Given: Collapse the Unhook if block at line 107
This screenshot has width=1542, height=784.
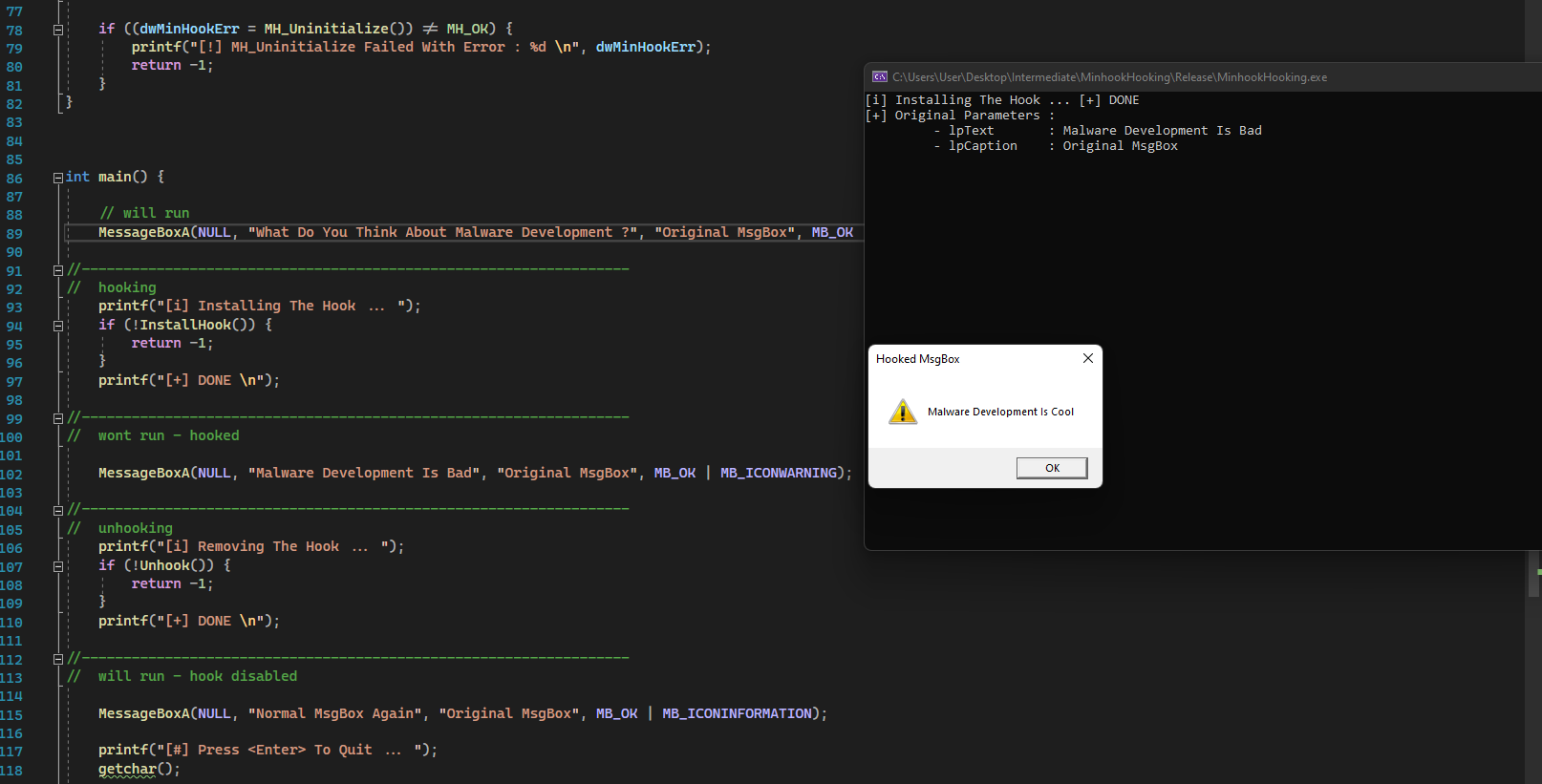Looking at the screenshot, I should [x=58, y=566].
